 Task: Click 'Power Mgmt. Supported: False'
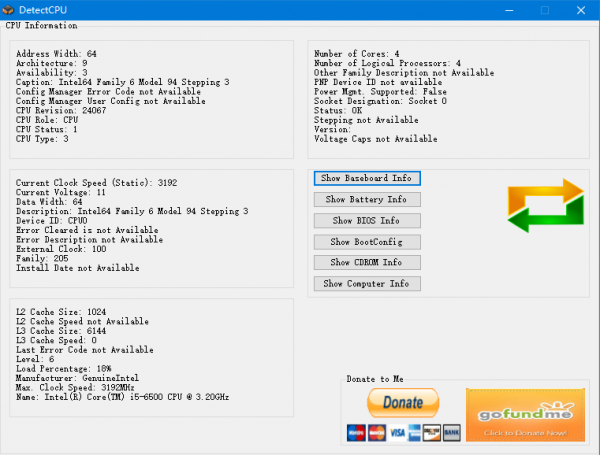380,92
